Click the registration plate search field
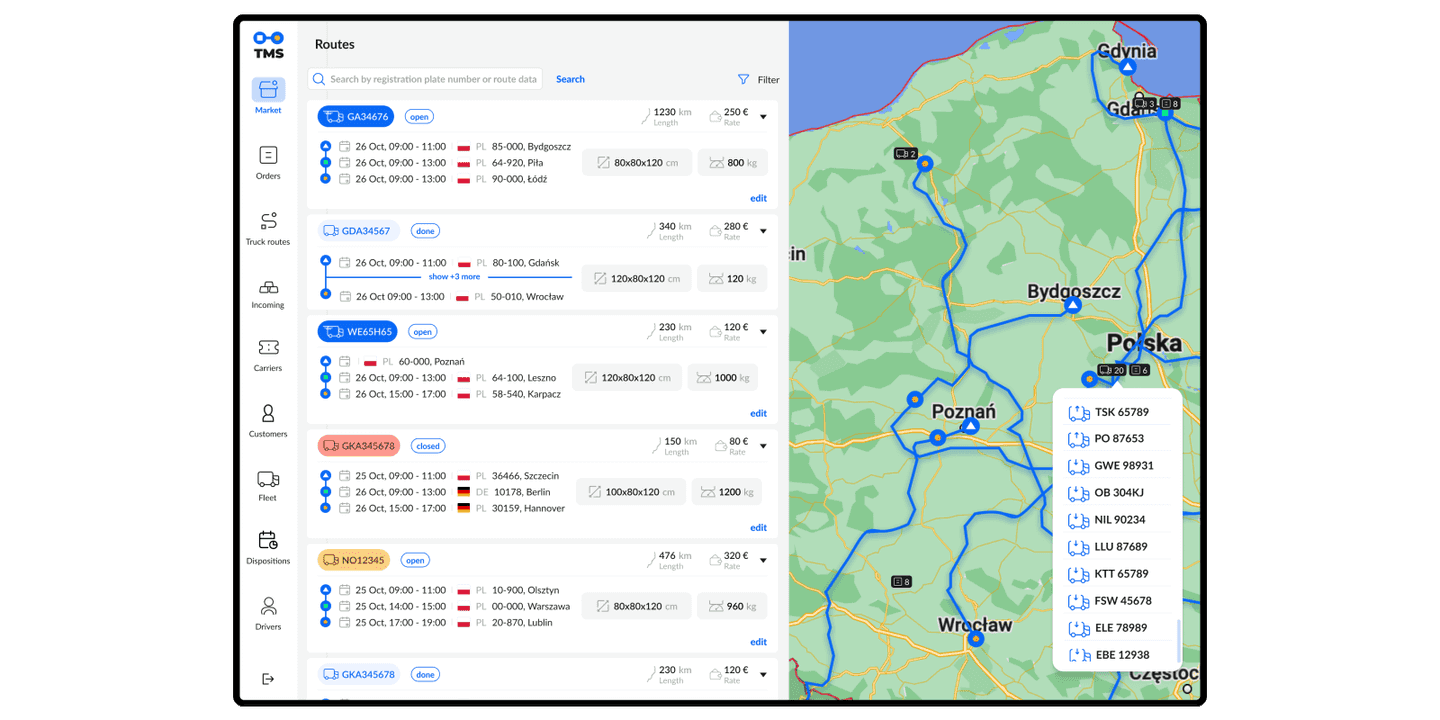1440x720 pixels. 424,79
